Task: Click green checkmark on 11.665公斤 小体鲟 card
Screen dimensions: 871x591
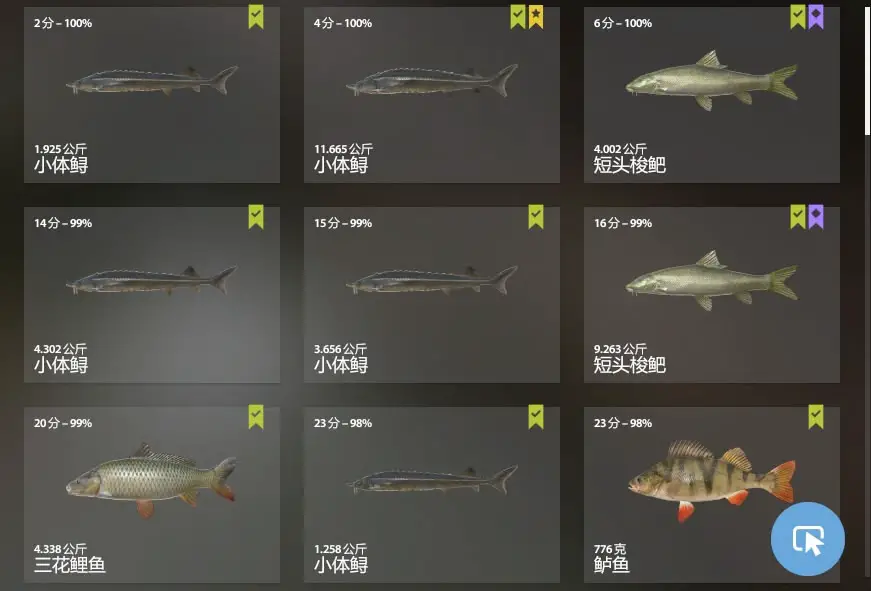Action: (x=518, y=17)
